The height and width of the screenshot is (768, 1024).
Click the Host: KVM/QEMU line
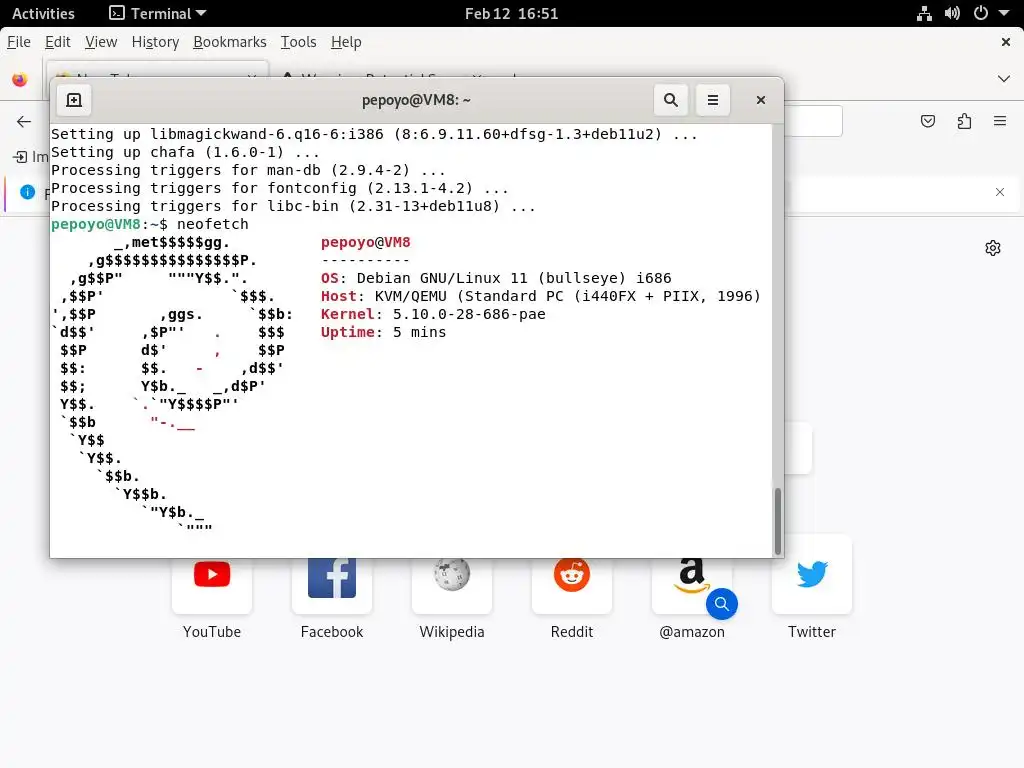541,296
